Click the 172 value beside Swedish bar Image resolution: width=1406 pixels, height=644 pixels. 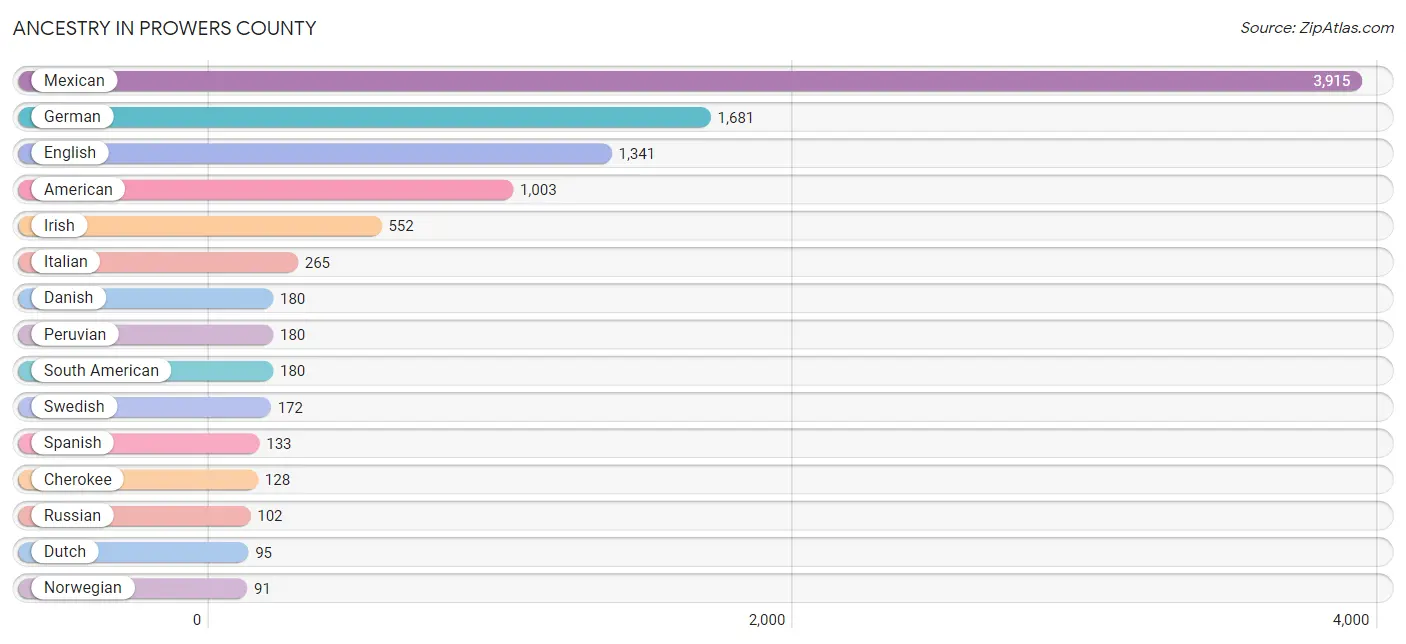coord(290,408)
